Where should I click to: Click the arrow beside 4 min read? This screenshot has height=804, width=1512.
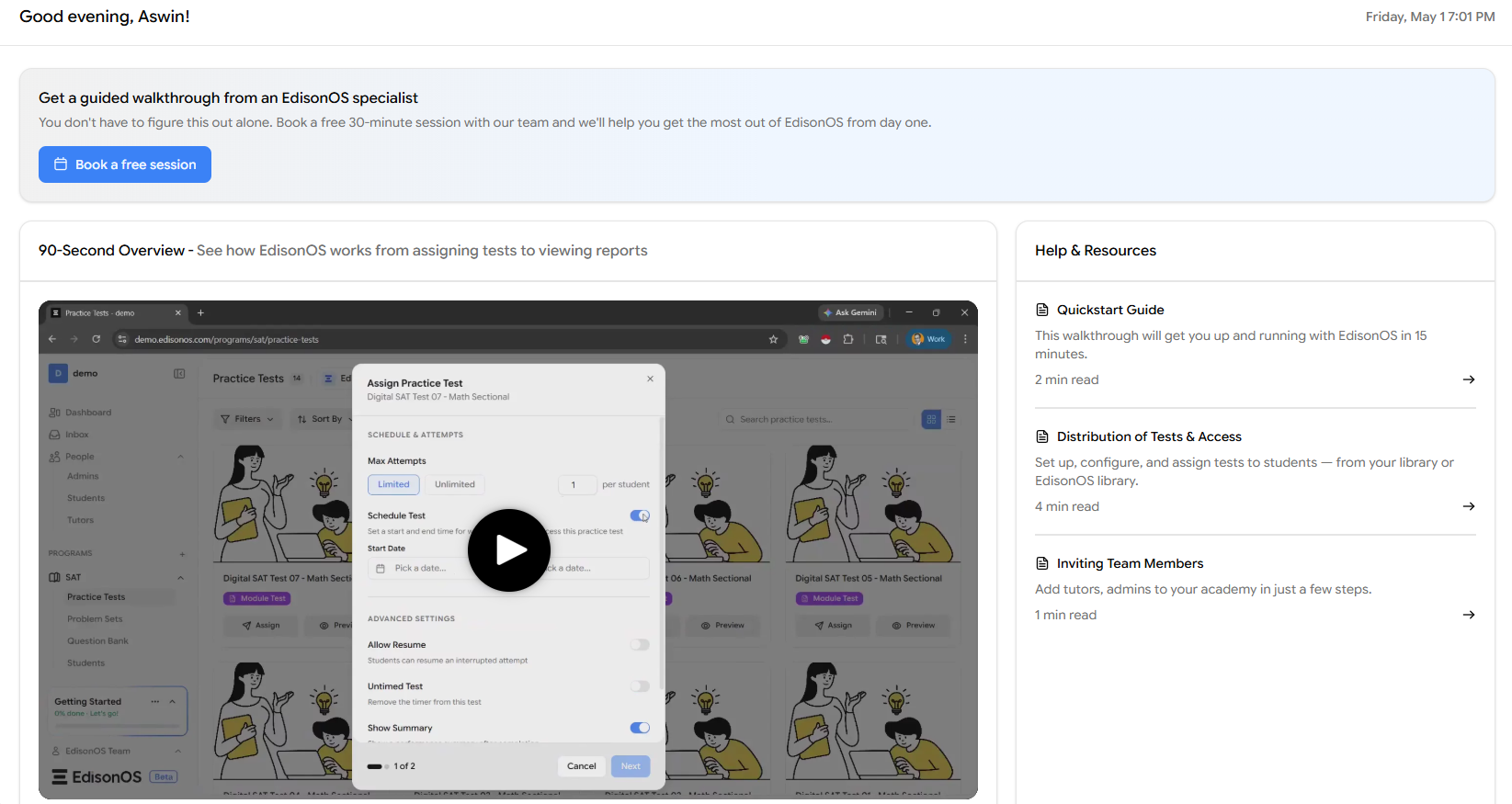1469,506
